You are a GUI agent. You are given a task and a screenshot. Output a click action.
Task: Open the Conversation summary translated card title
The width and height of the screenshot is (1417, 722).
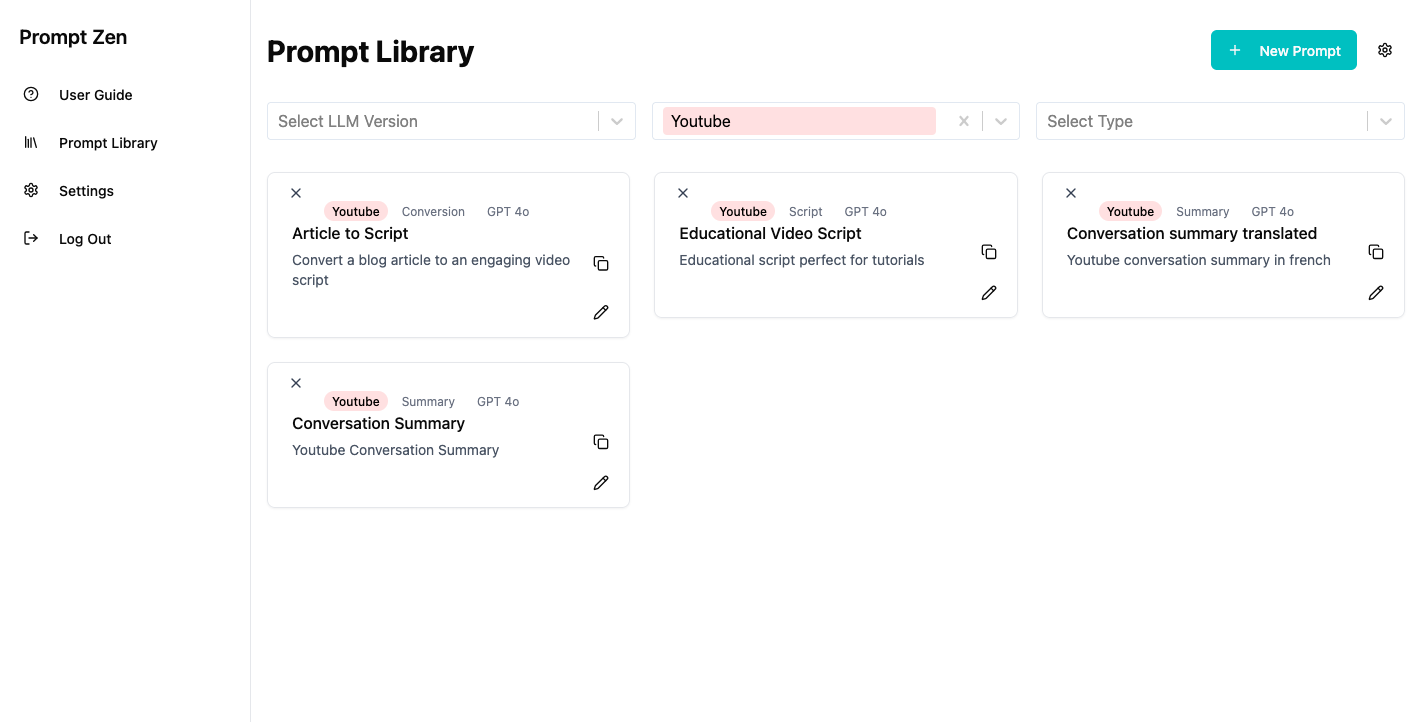point(1191,233)
